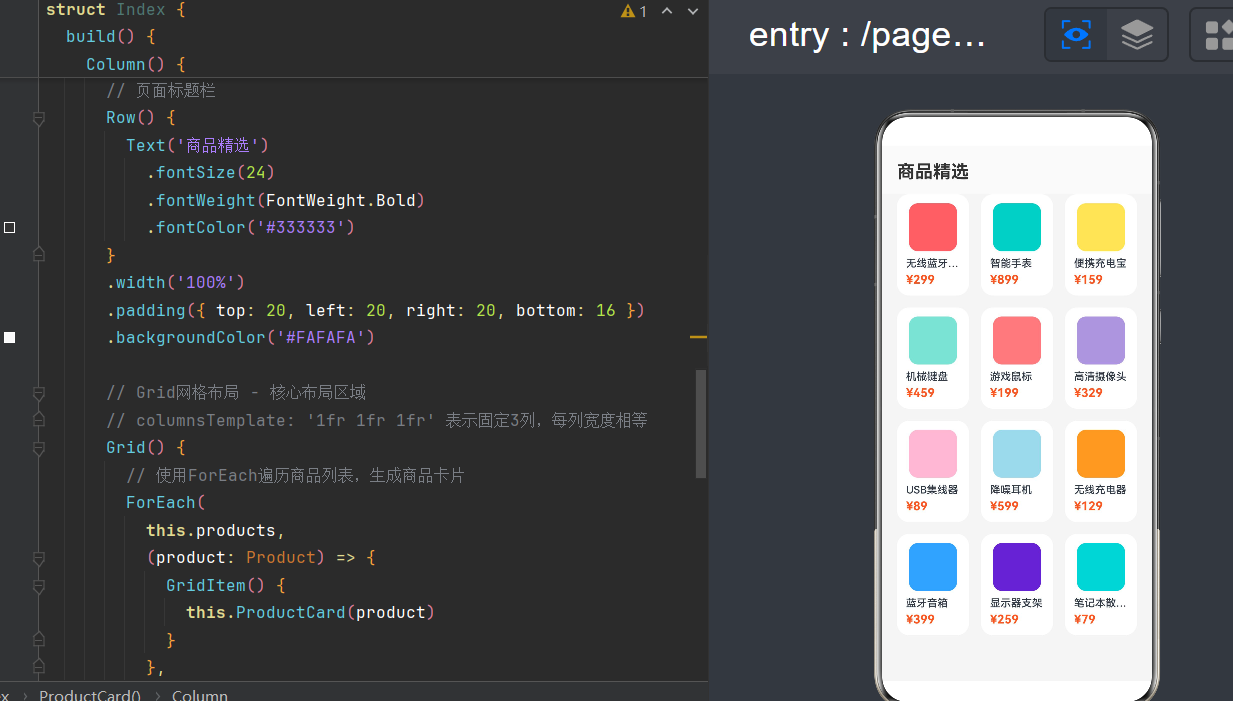Click the grid icon beside layers button
This screenshot has width=1233, height=701.
1217,35
